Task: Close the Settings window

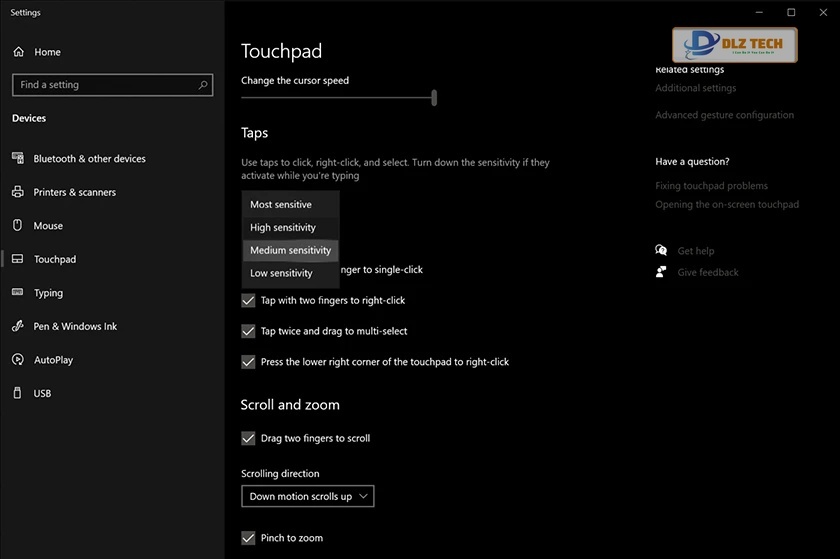Action: (x=823, y=12)
